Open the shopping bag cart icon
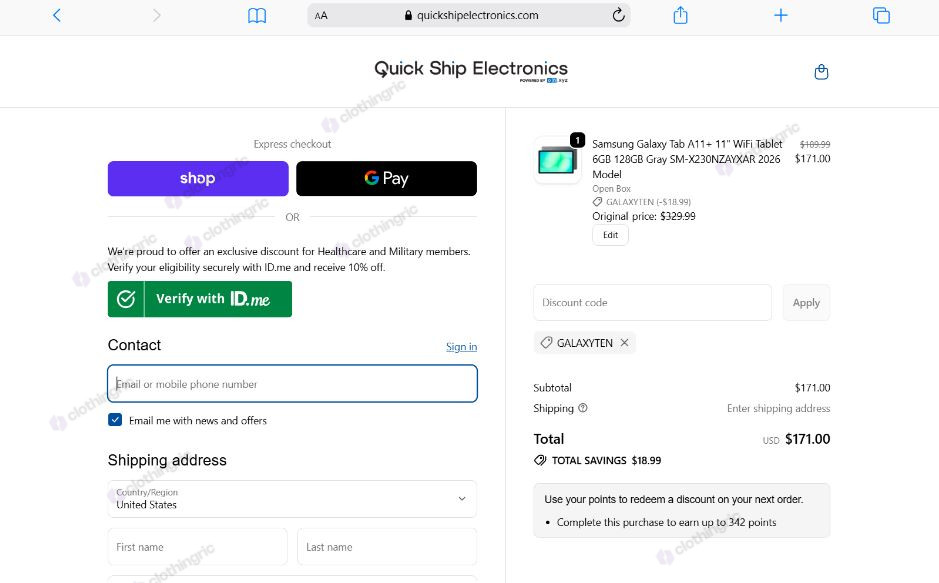The height and width of the screenshot is (583, 939). pos(821,72)
